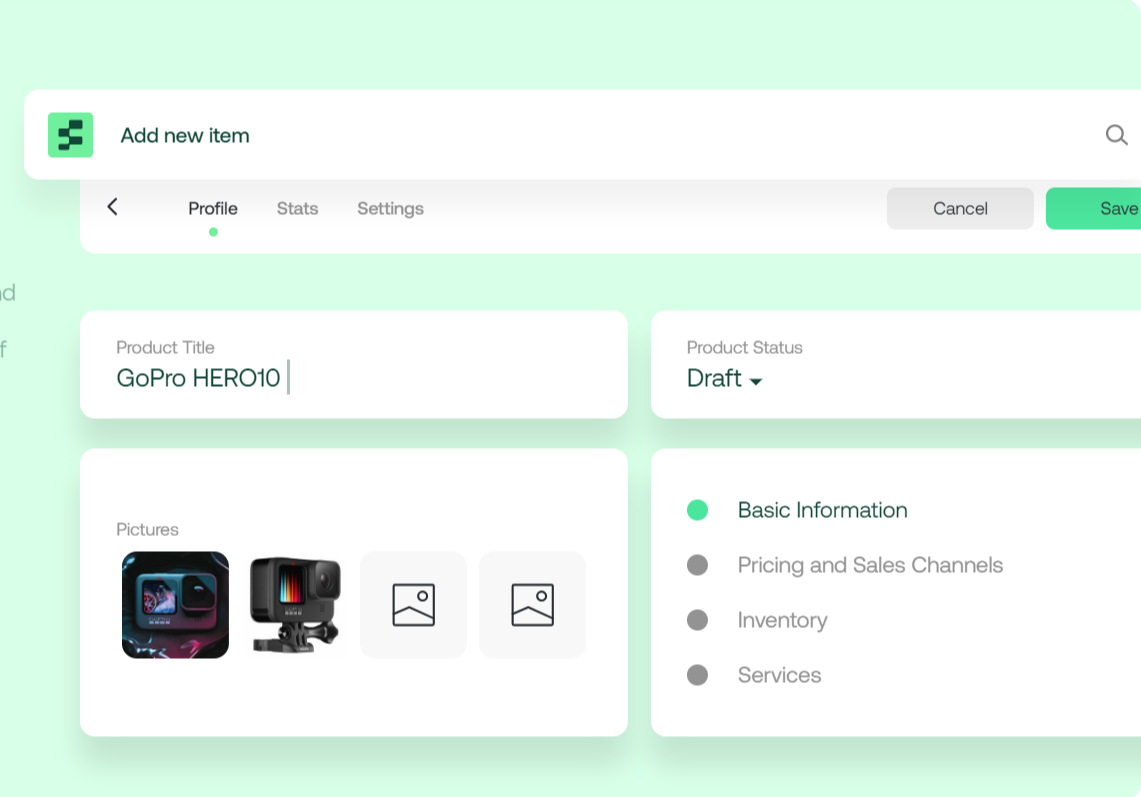Mark the Basic Information section active
The image size is (1141, 797).
click(x=822, y=510)
